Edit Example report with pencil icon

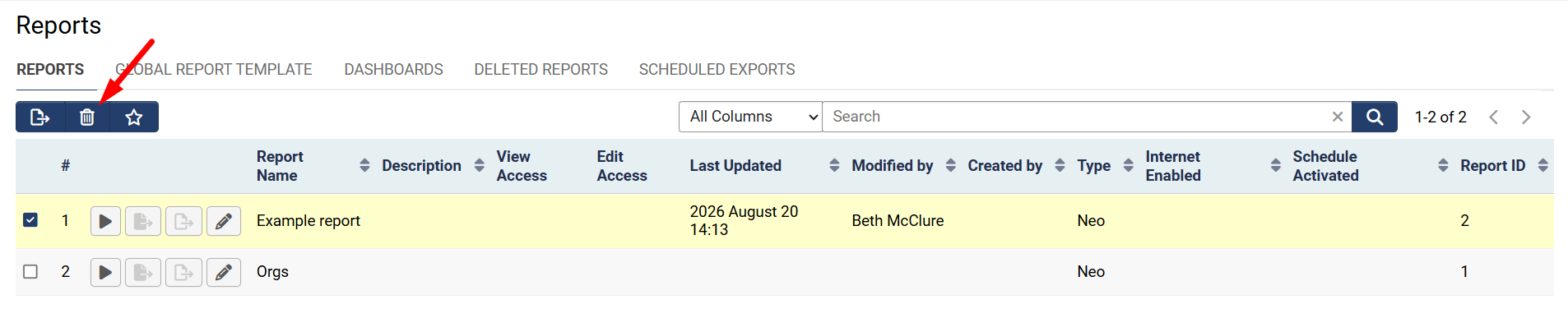[223, 221]
